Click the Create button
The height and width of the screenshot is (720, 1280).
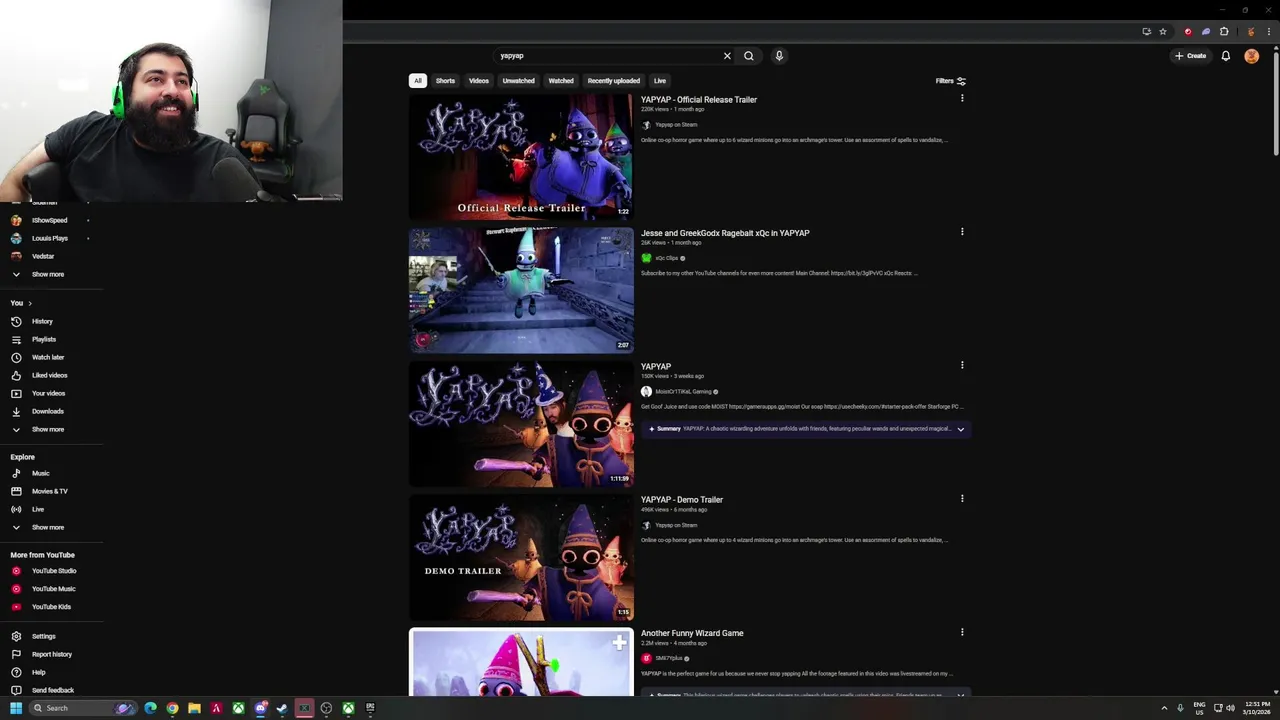click(1191, 56)
